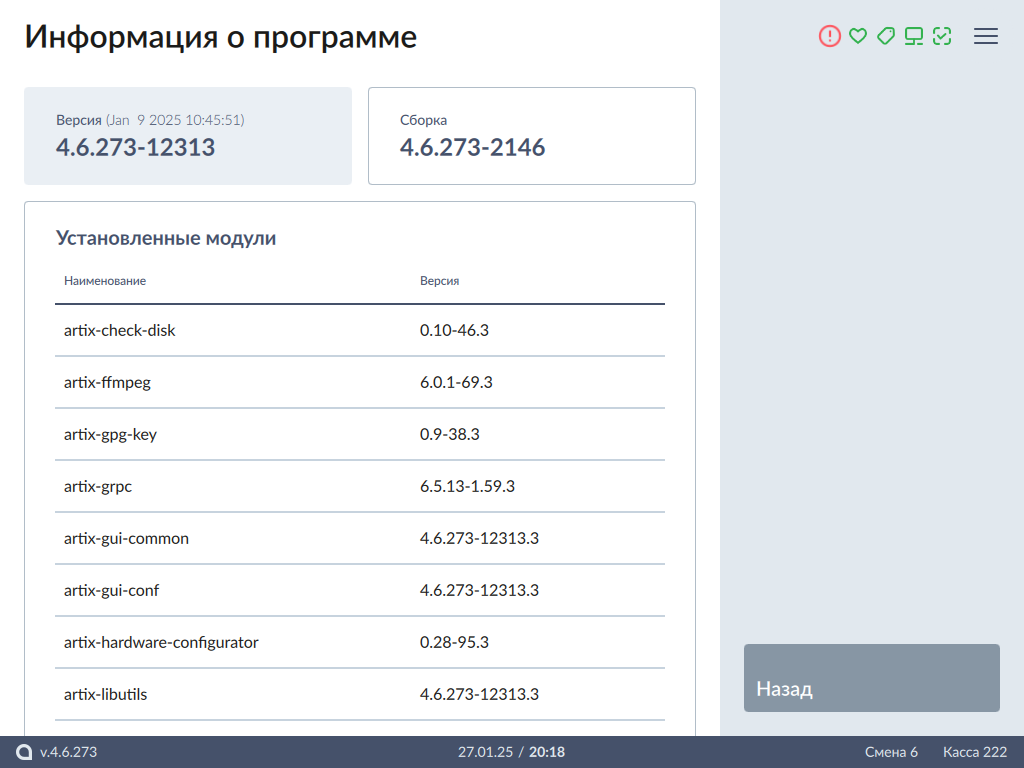Select the artix-ffmpeg module row
The image size is (1024, 768).
point(360,382)
